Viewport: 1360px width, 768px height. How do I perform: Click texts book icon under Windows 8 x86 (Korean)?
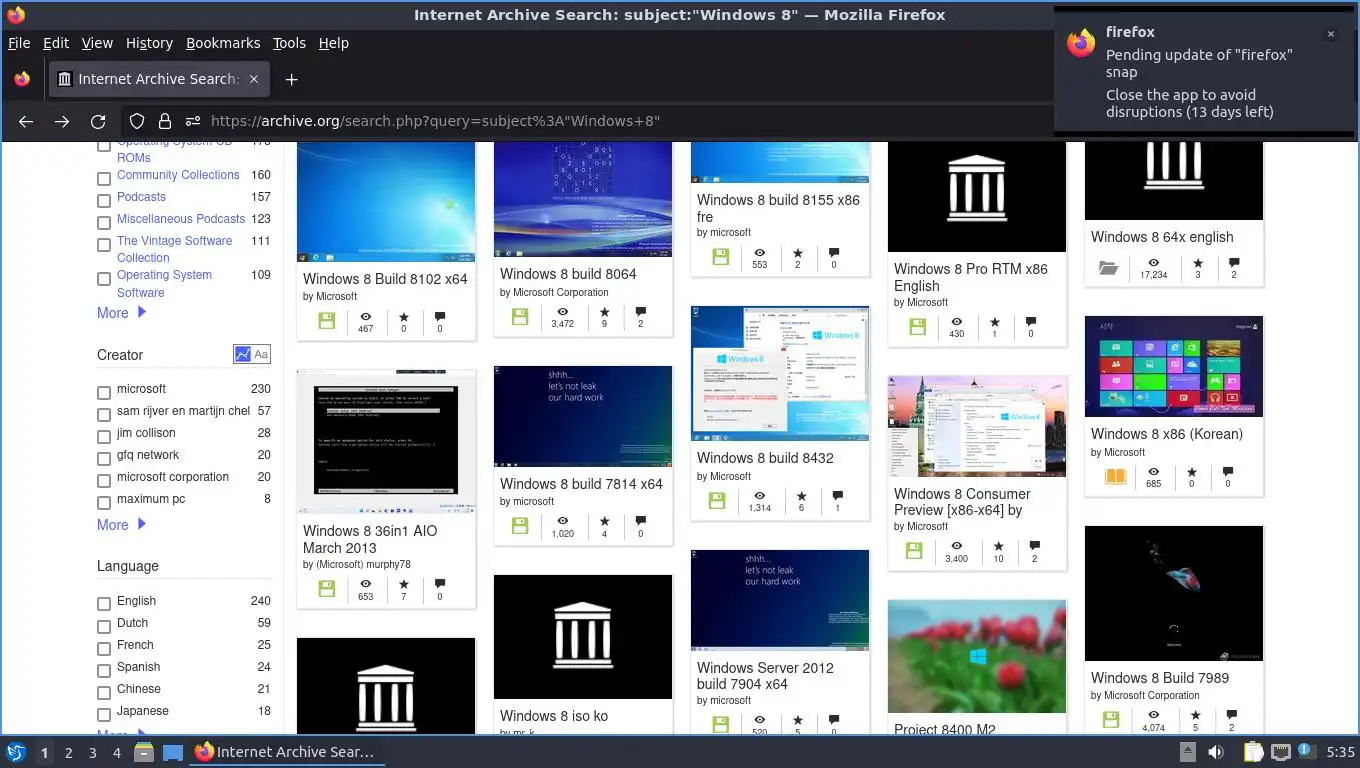(1114, 476)
